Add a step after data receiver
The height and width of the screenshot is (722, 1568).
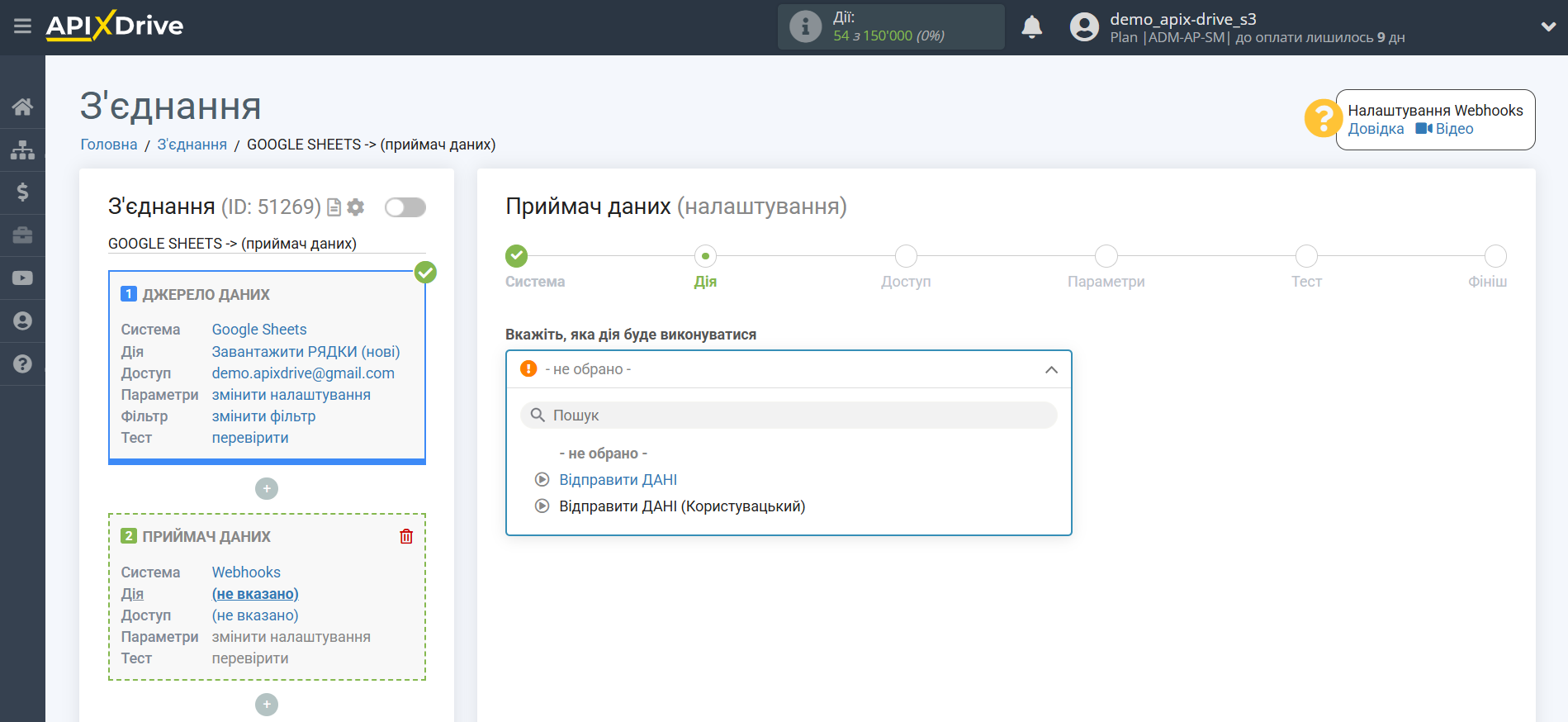267,705
